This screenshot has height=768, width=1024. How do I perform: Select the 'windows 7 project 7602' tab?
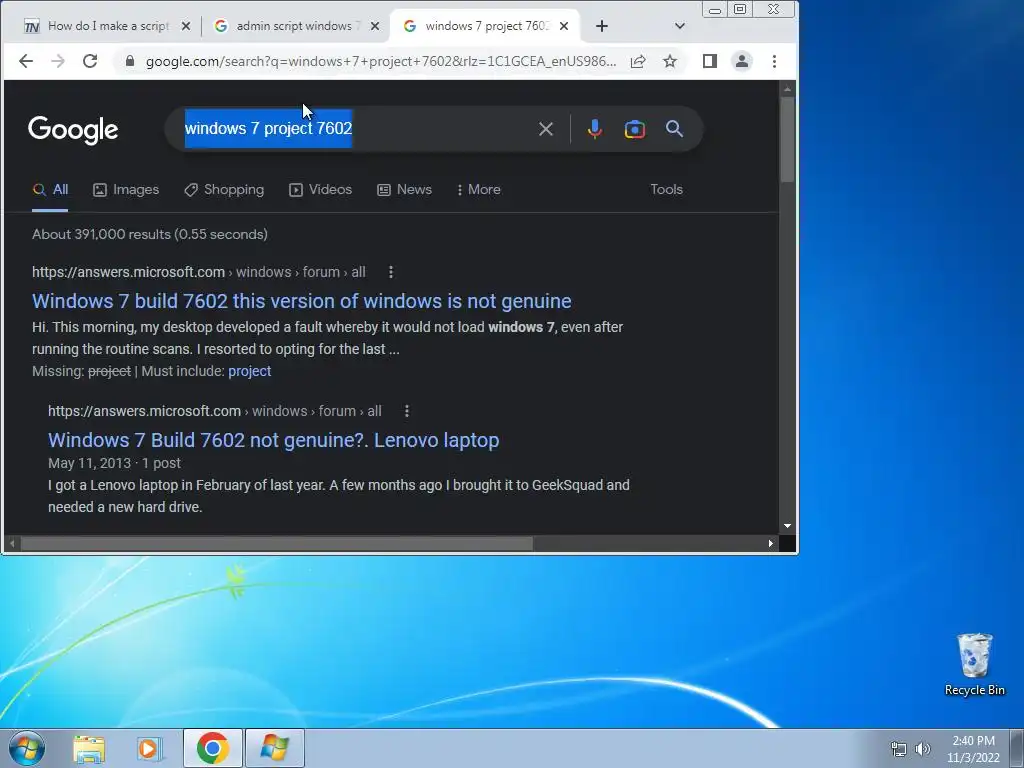pos(486,26)
